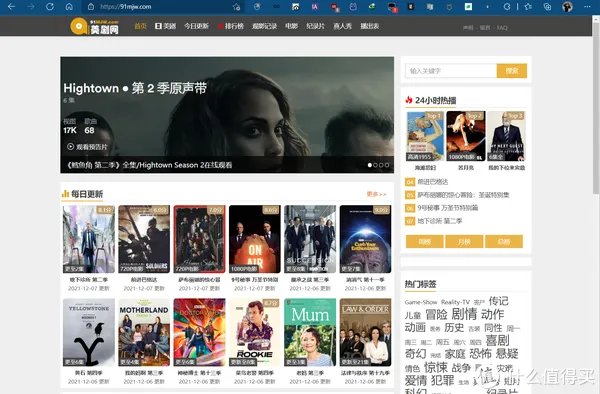Open the Yellowstone poster
Screen dimensions: 600x394
coord(89,332)
